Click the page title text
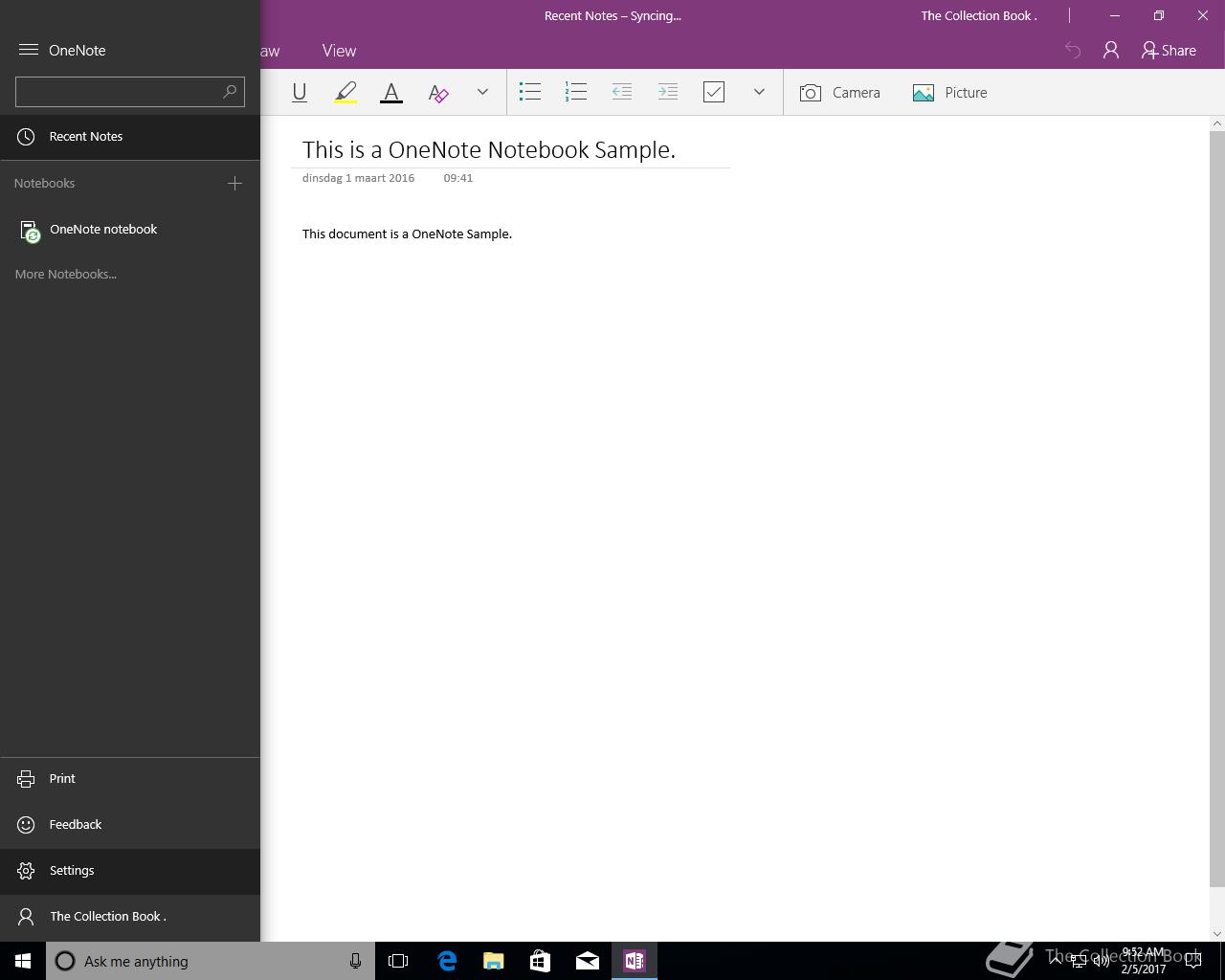 489,150
